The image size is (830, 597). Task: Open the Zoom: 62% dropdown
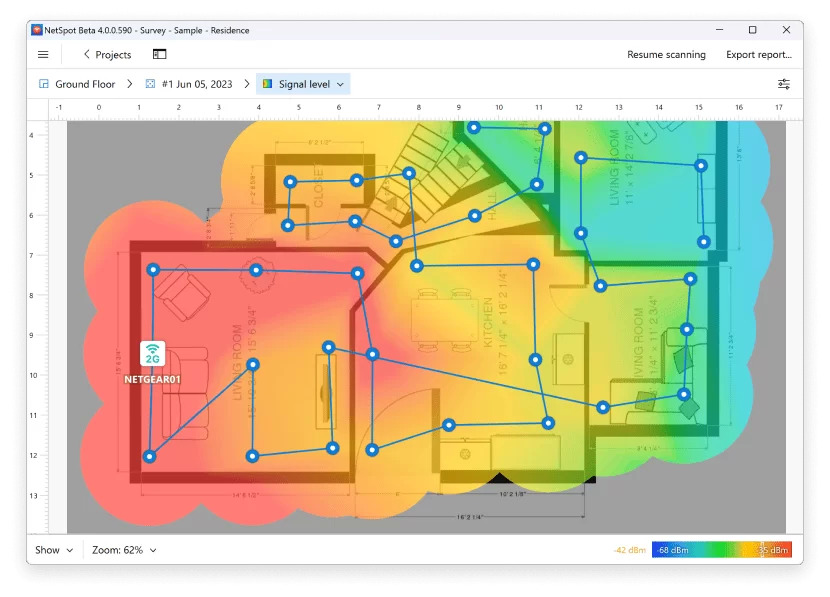(124, 550)
